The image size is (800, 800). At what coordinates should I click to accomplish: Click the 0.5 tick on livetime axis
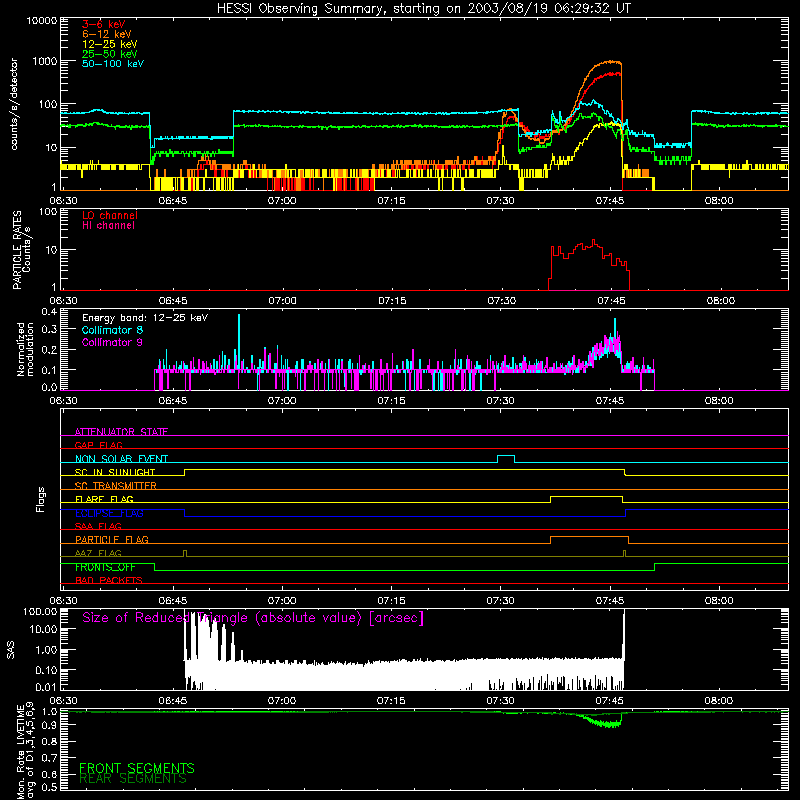(x=49, y=787)
